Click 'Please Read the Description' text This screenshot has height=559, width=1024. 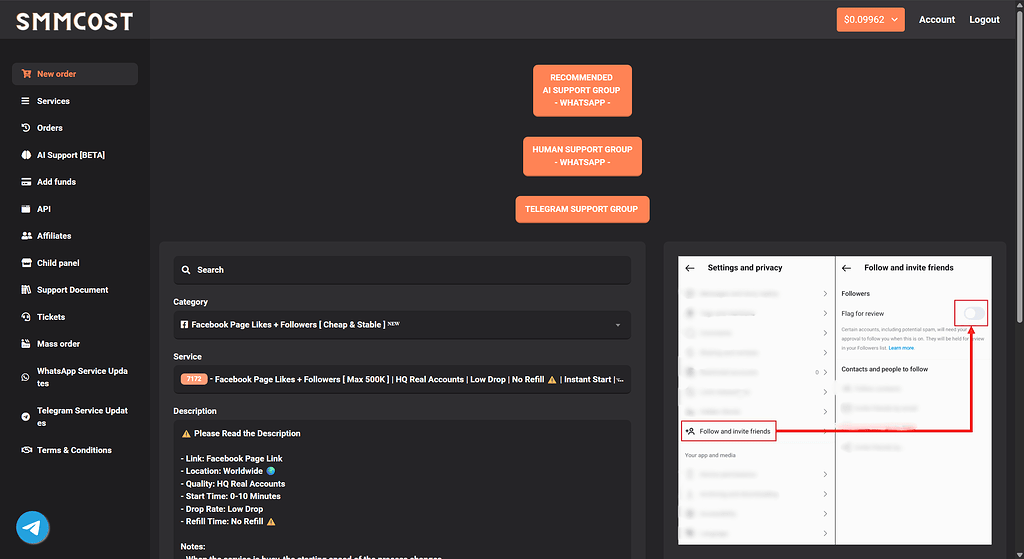tap(247, 434)
